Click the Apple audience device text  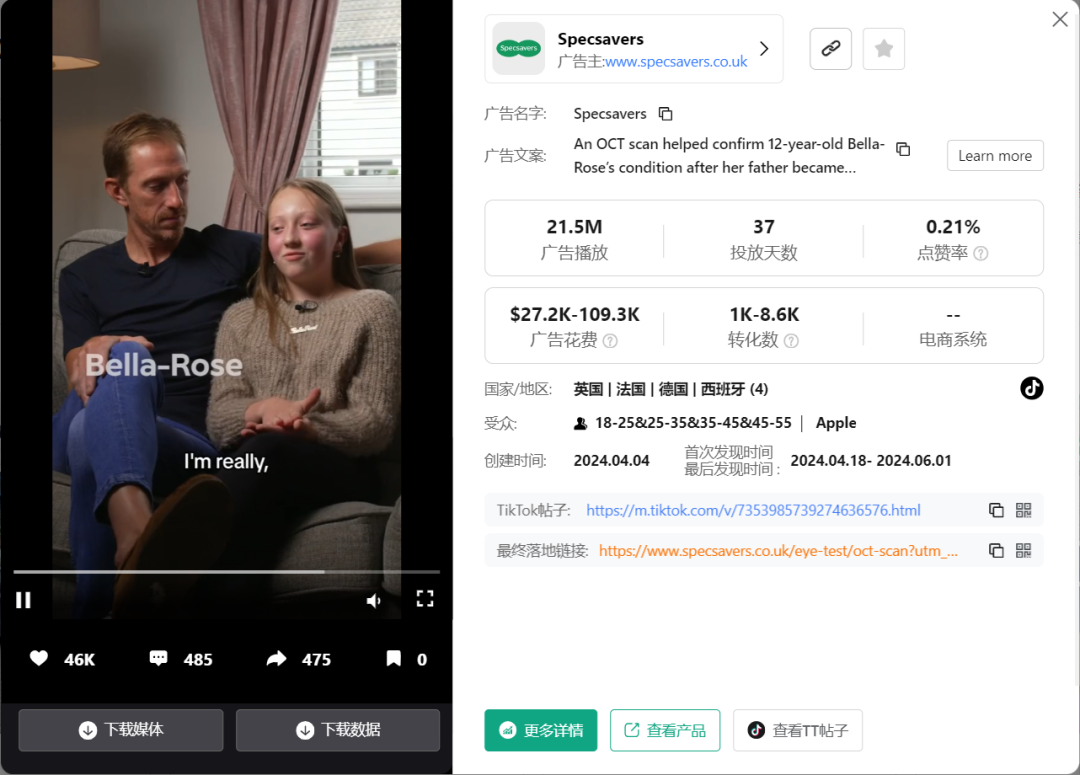(x=835, y=423)
